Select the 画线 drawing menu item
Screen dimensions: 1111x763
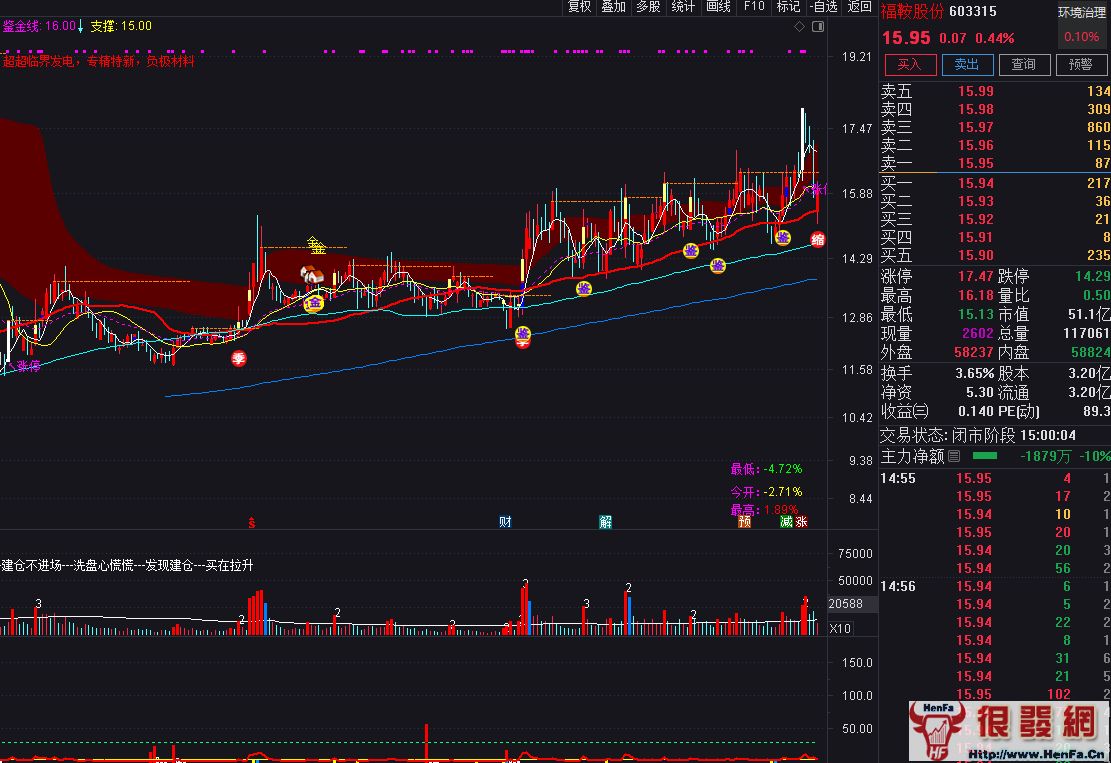[x=718, y=7]
